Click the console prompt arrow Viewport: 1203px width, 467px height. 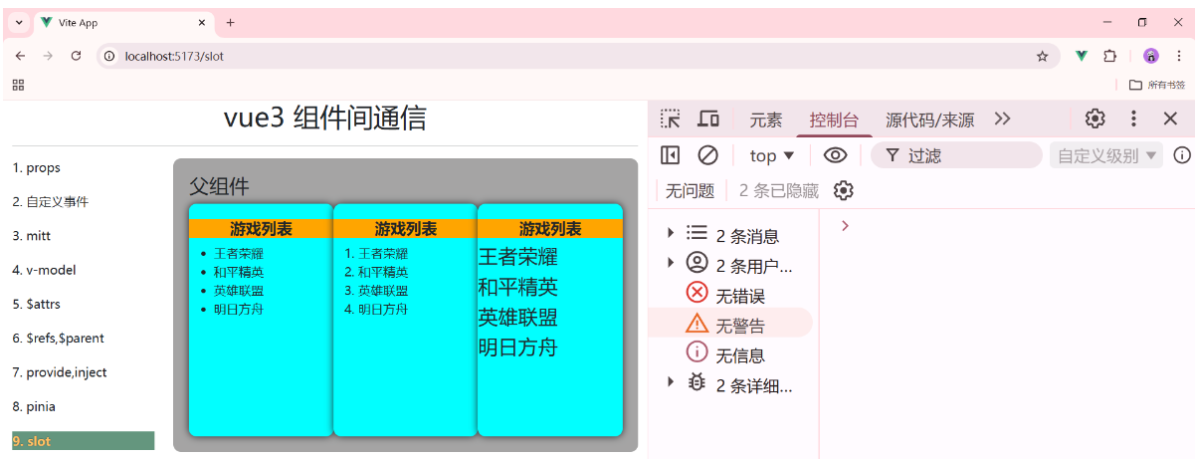click(845, 226)
